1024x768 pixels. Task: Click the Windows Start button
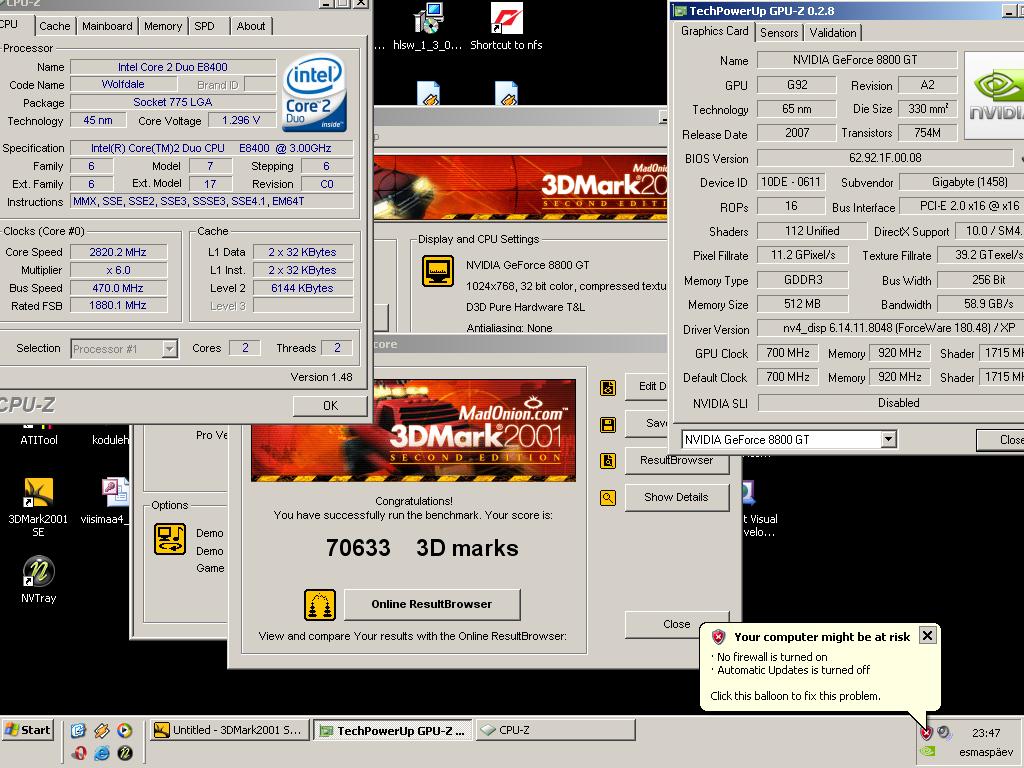tap(27, 730)
